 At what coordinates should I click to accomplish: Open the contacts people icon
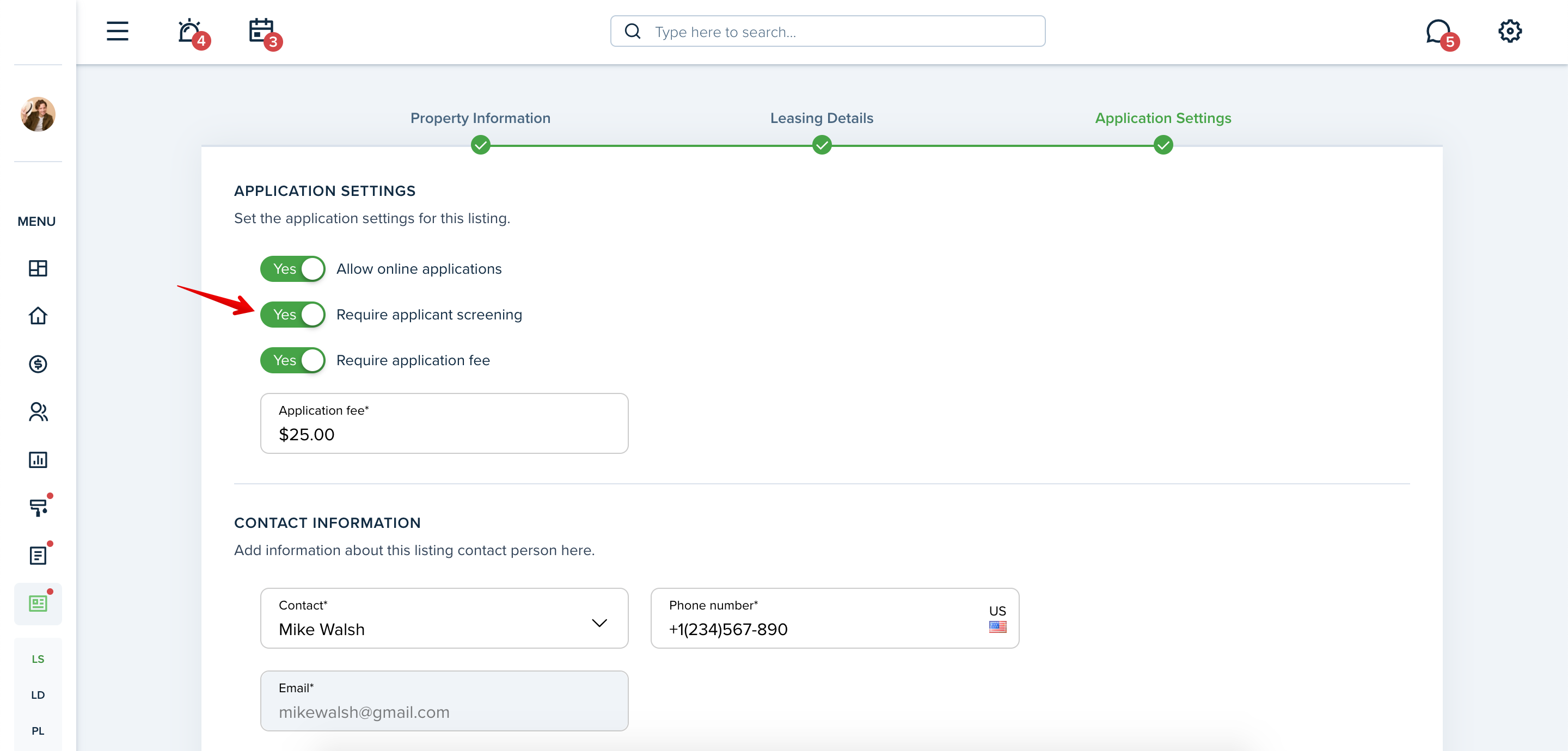point(38,411)
